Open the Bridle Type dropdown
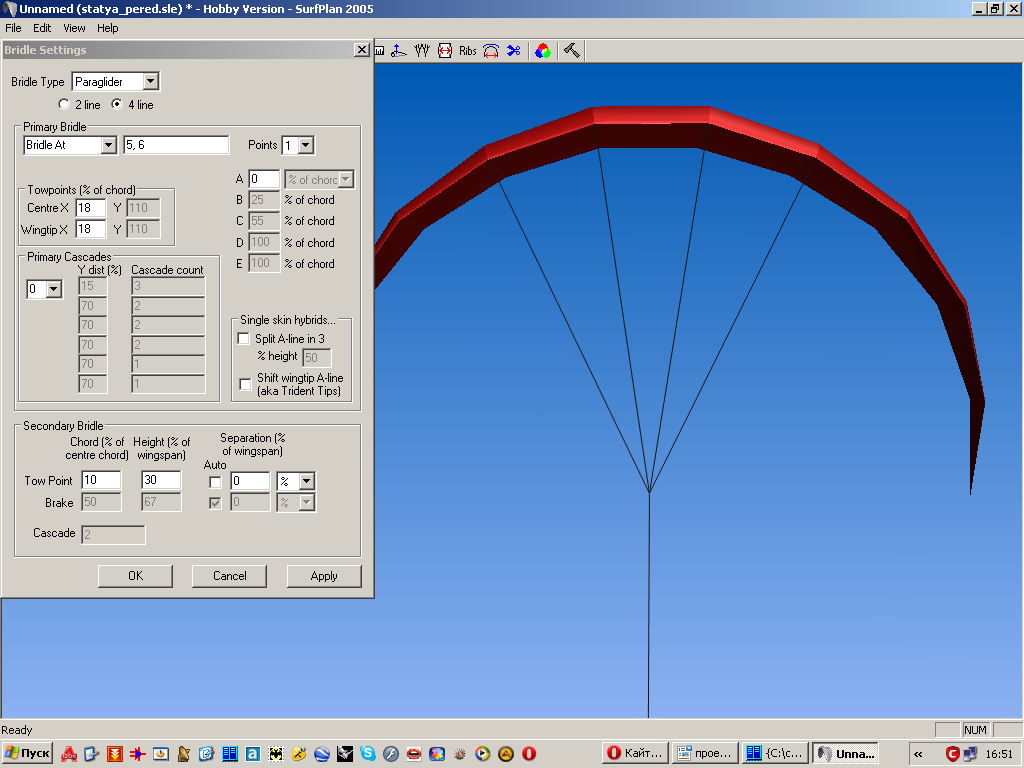 click(x=150, y=81)
